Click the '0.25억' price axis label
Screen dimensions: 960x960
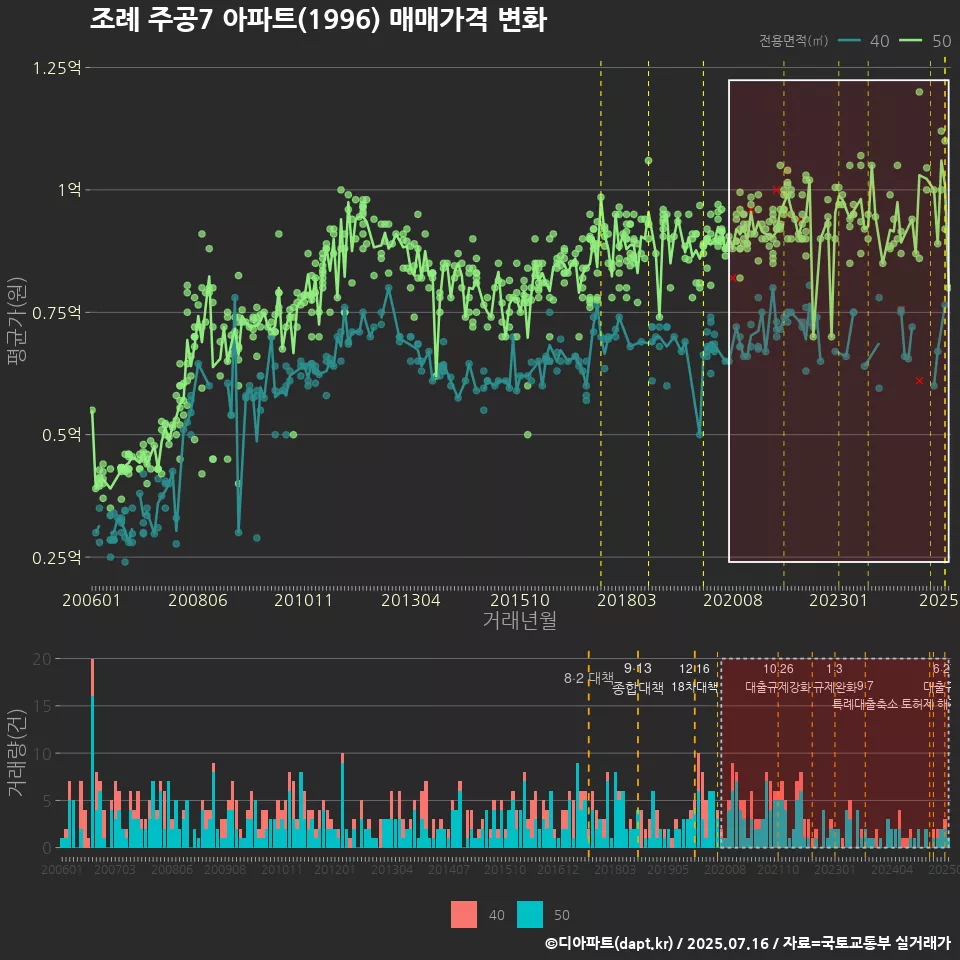point(56,558)
